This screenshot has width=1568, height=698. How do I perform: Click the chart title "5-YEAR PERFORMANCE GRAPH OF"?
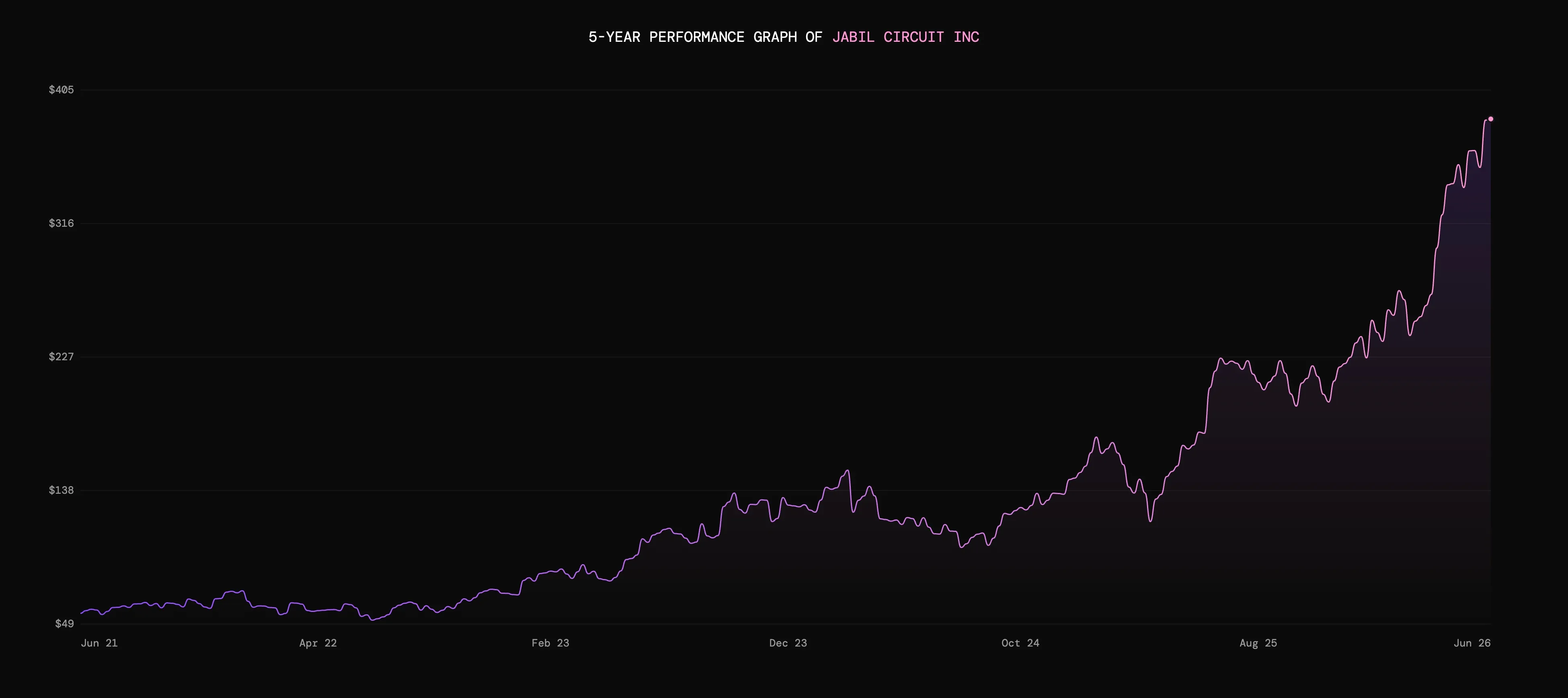[x=705, y=37]
